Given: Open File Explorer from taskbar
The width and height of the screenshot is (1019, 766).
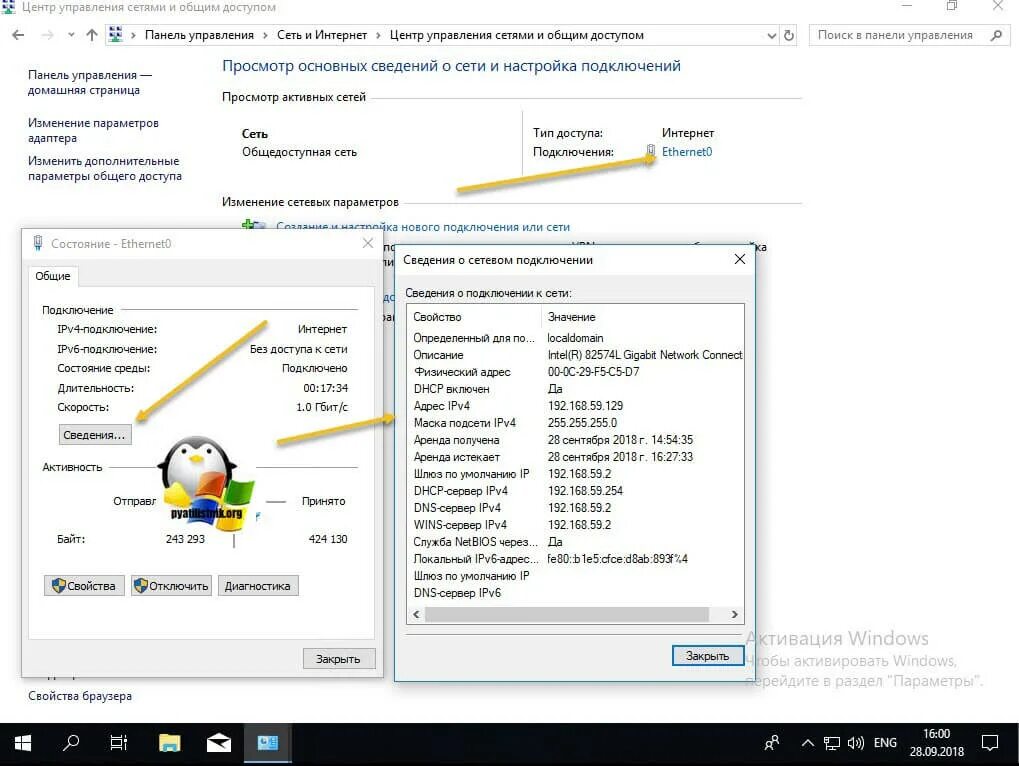Looking at the screenshot, I should coord(170,743).
